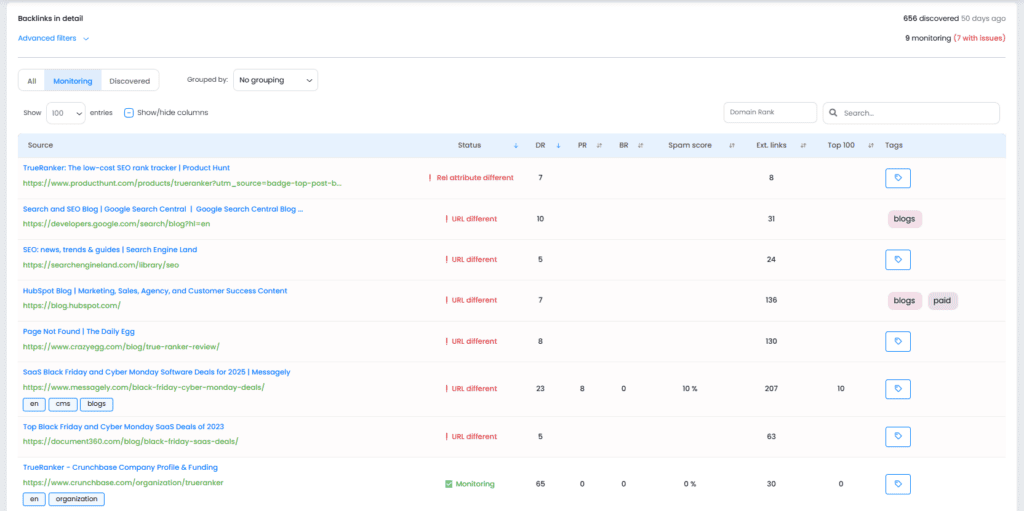Click the tag icon in the Daily Egg row
Viewport: 1024px width, 511px height.
pyautogui.click(x=898, y=342)
